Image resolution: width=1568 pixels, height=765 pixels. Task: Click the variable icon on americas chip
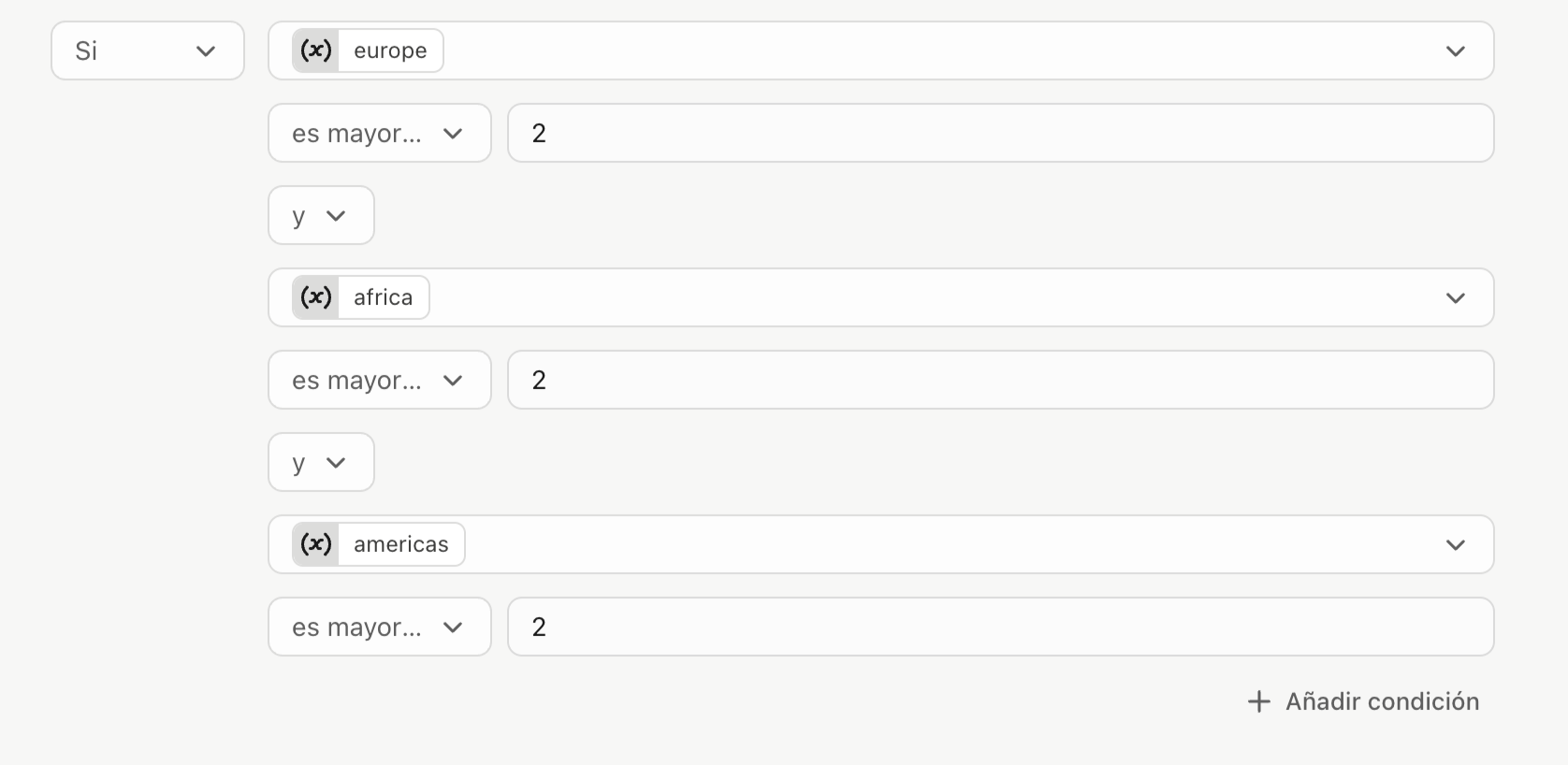click(315, 544)
